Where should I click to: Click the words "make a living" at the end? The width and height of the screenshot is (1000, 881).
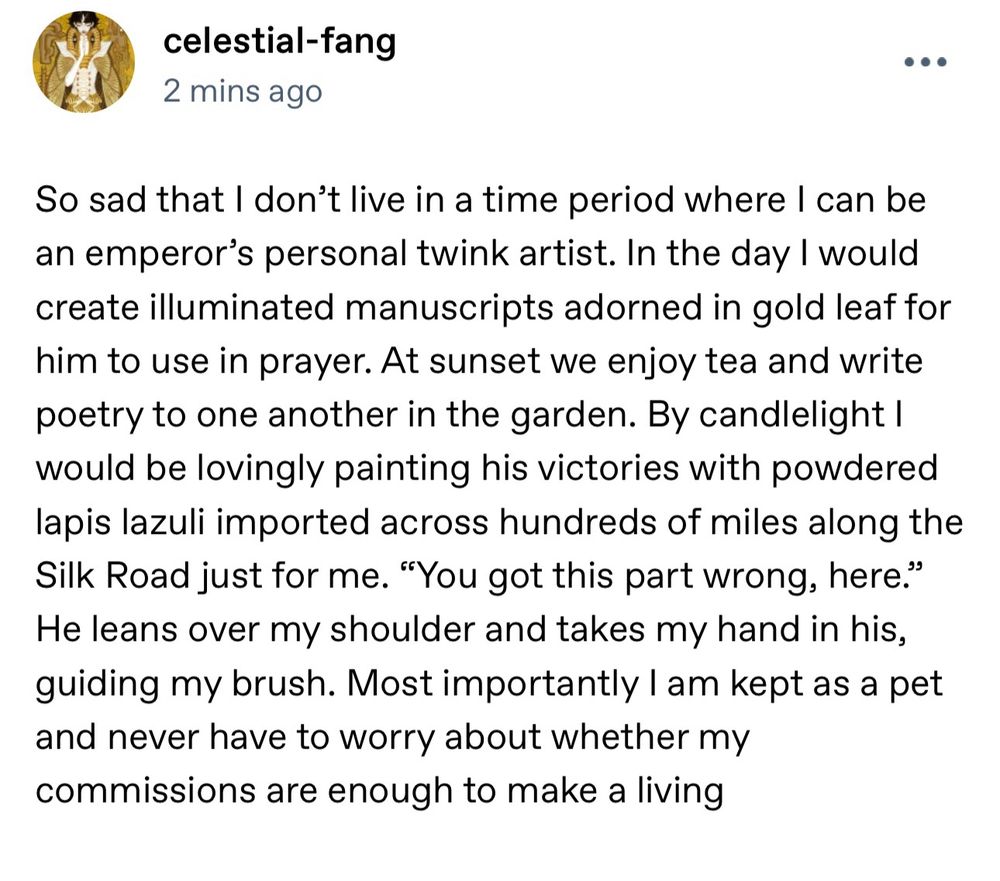(x=615, y=790)
